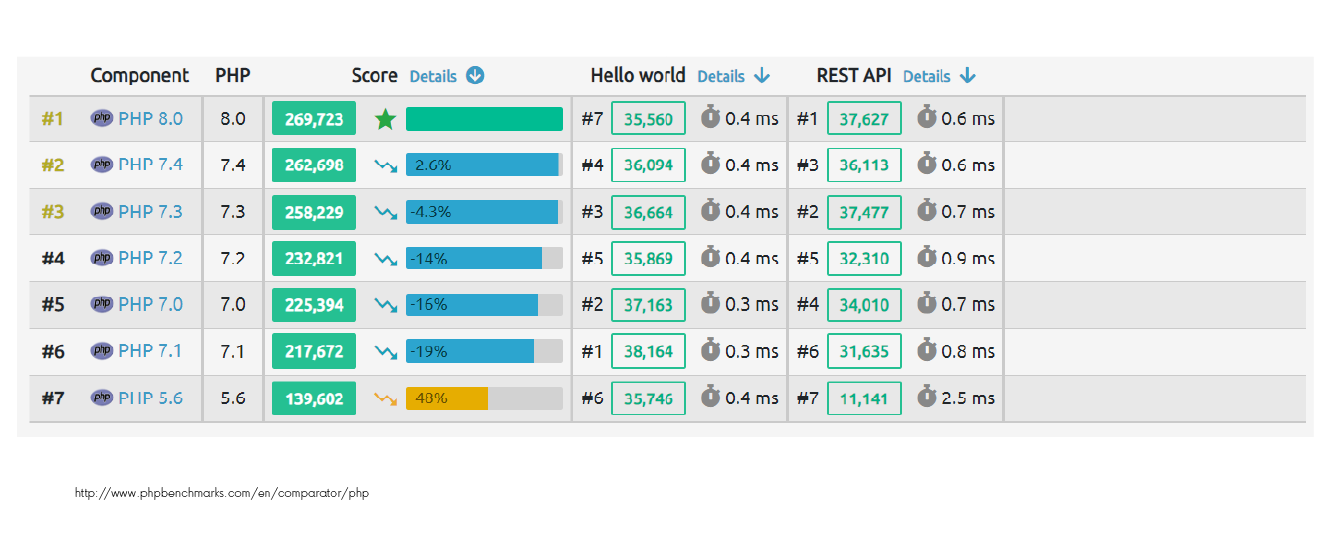1331x533 pixels.
Task: Click the orange downtrend arrow in PHP 5.6 row
Action: click(385, 398)
